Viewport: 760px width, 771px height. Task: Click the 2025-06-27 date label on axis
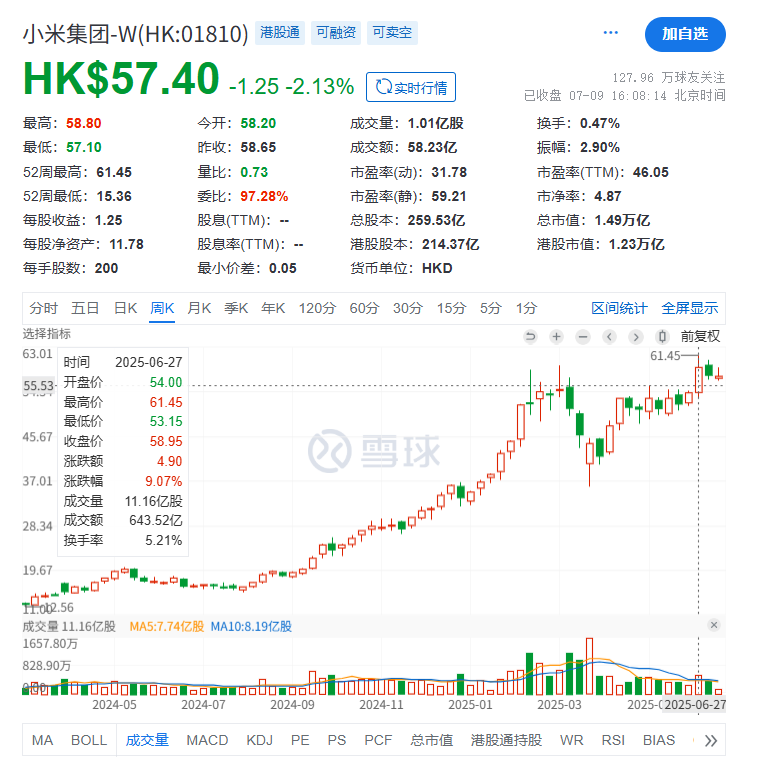695,705
